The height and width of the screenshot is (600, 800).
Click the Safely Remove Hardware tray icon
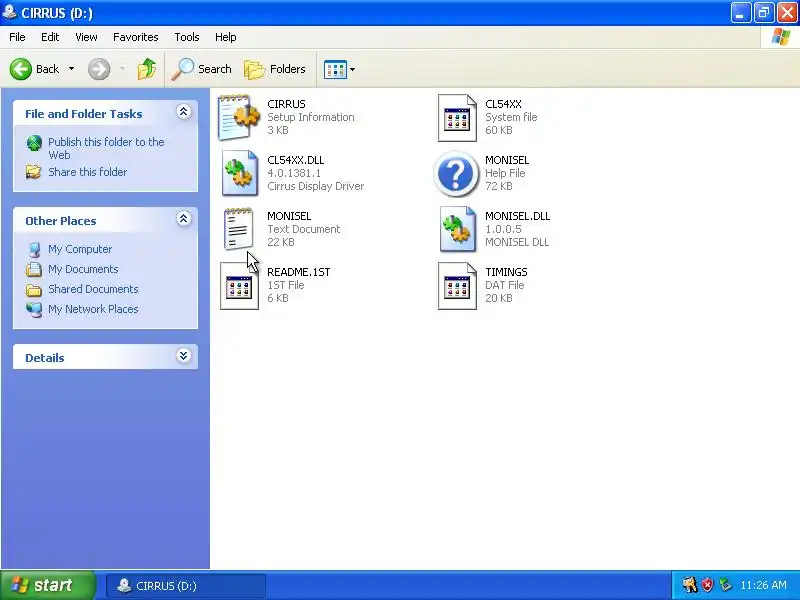tap(725, 585)
